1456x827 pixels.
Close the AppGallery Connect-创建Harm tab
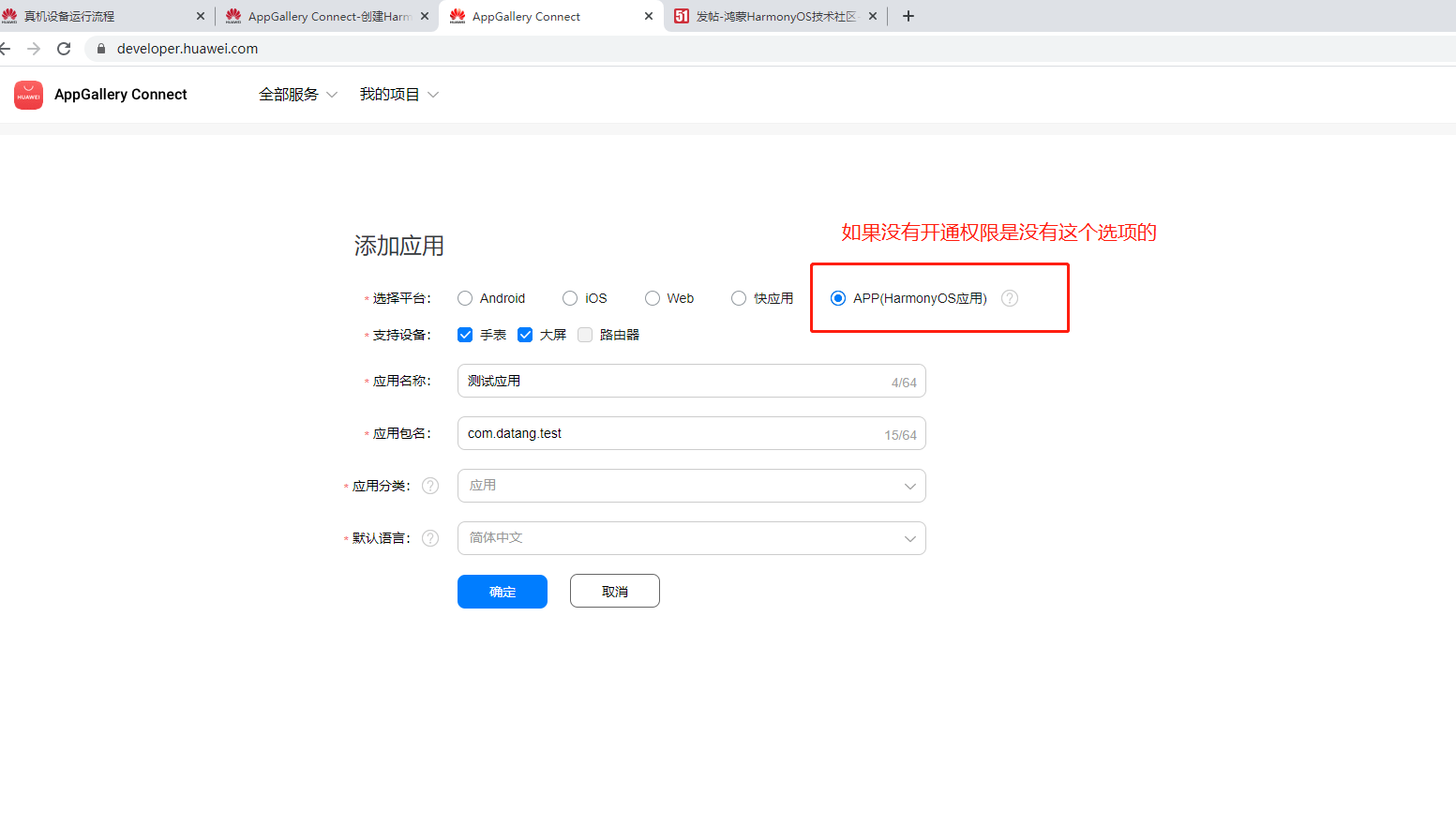(x=425, y=16)
